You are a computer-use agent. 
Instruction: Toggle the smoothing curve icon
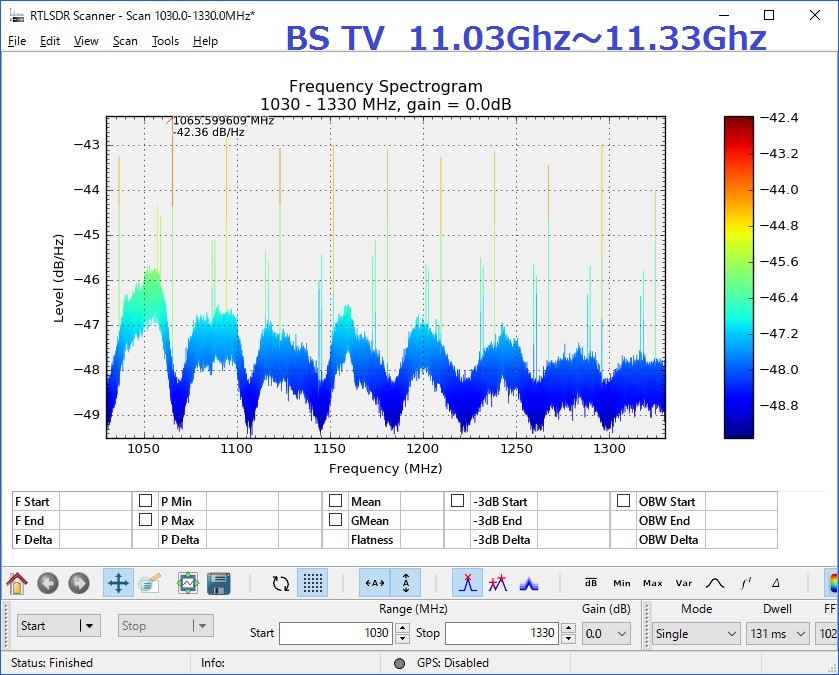pyautogui.click(x=715, y=583)
